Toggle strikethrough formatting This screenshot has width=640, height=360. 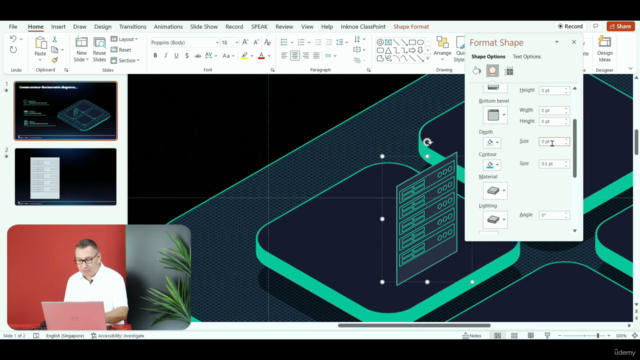[x=198, y=56]
